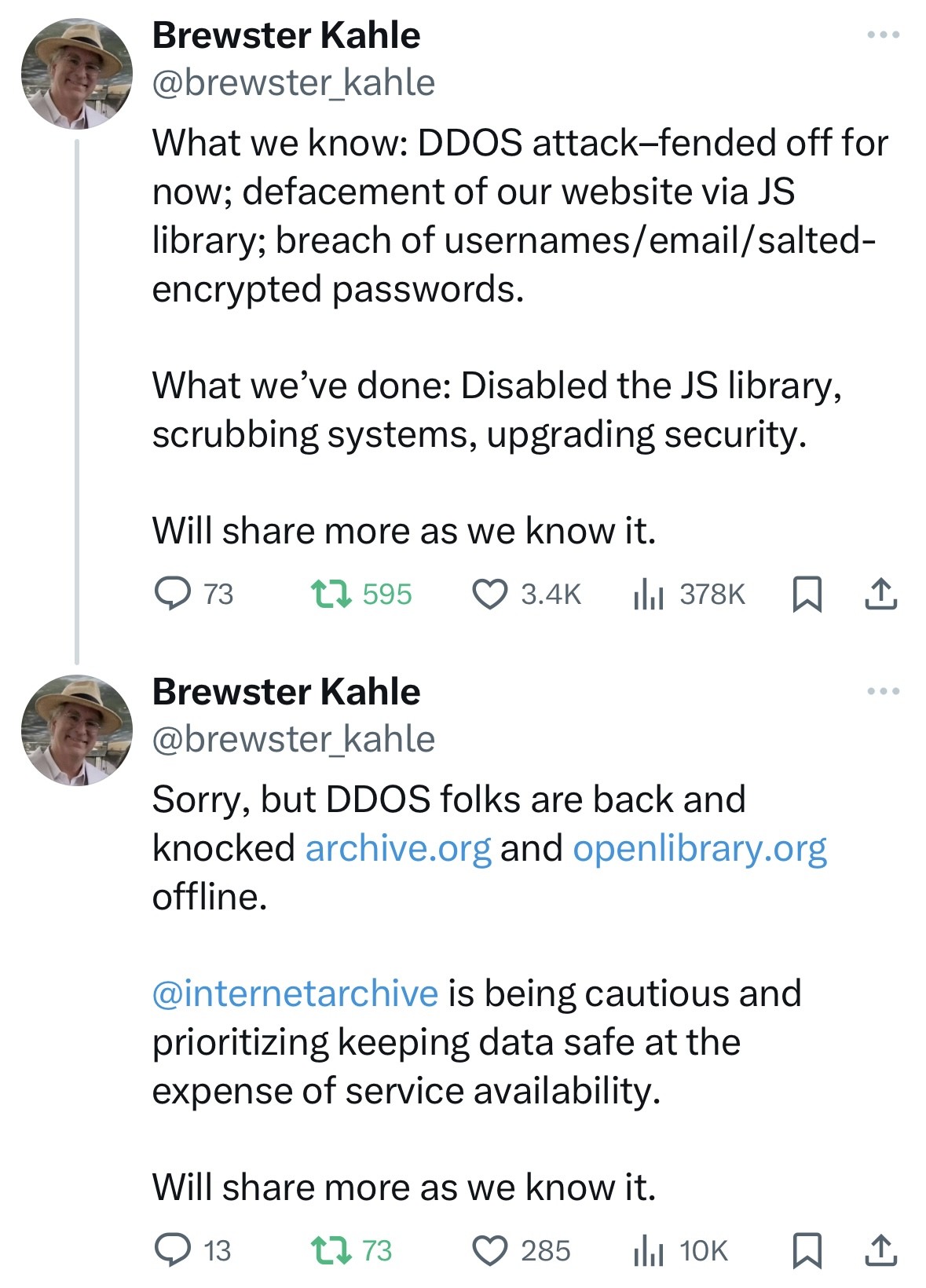926x1288 pixels.
Task: Reply to the second tweet with 13 replies
Action: click(x=192, y=1250)
